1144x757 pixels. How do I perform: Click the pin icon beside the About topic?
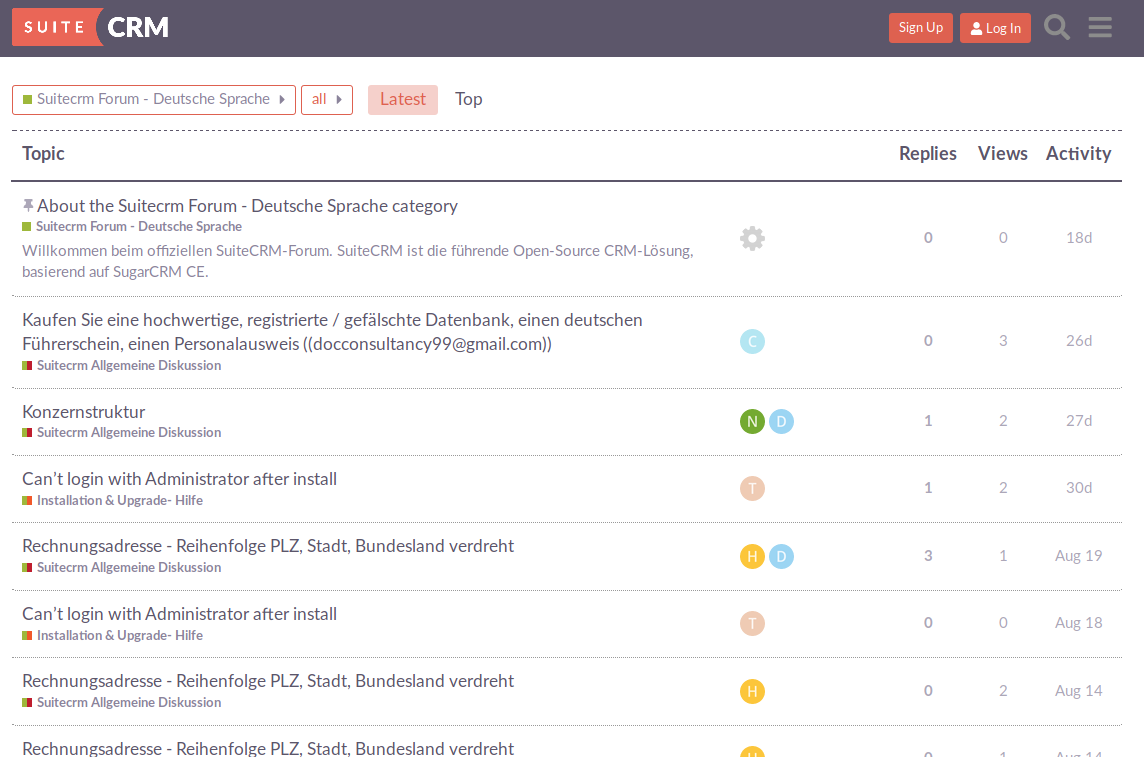pos(28,206)
